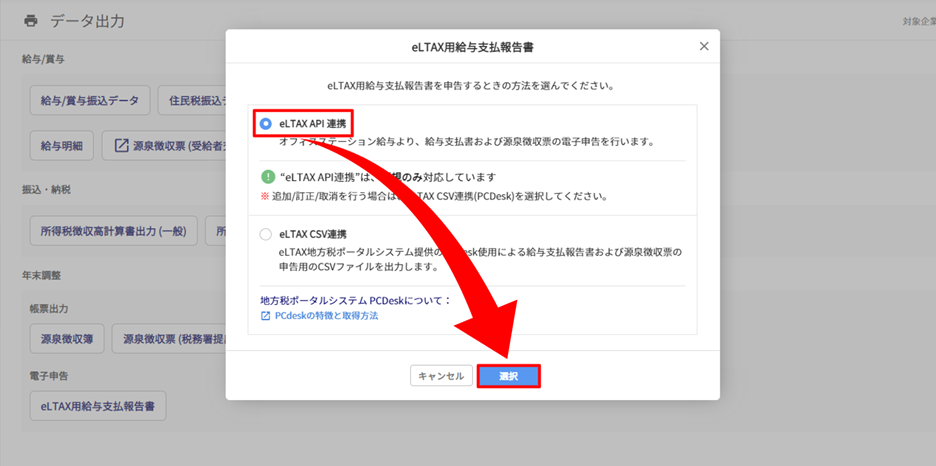
Task: Click the 電子申告 subsection label
Action: 49,376
